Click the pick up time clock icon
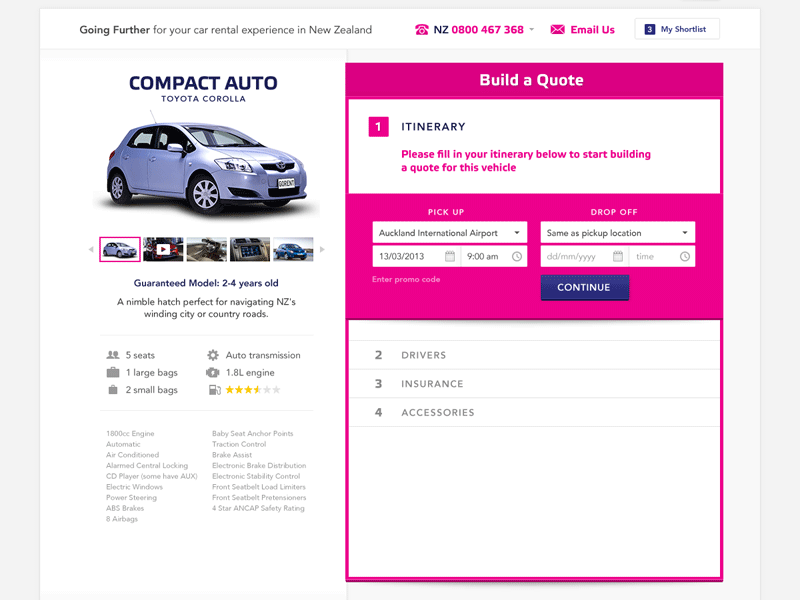The image size is (800, 600). (516, 256)
